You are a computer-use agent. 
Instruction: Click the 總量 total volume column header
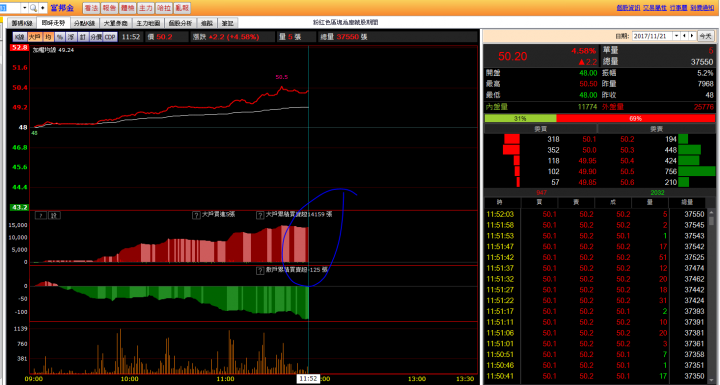(x=687, y=203)
